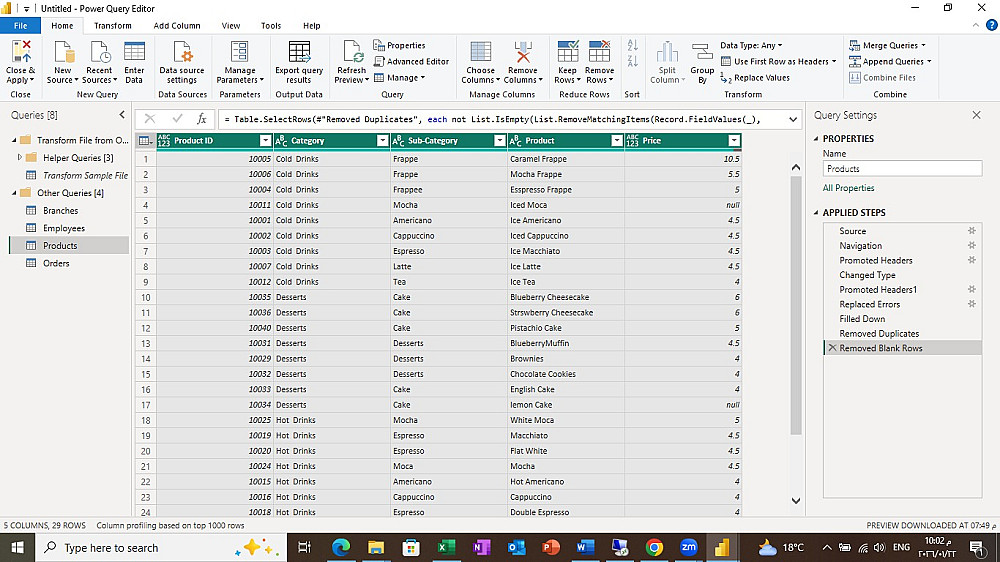This screenshot has height=562, width=1000.
Task: Click the Group By icon
Action: (x=702, y=52)
